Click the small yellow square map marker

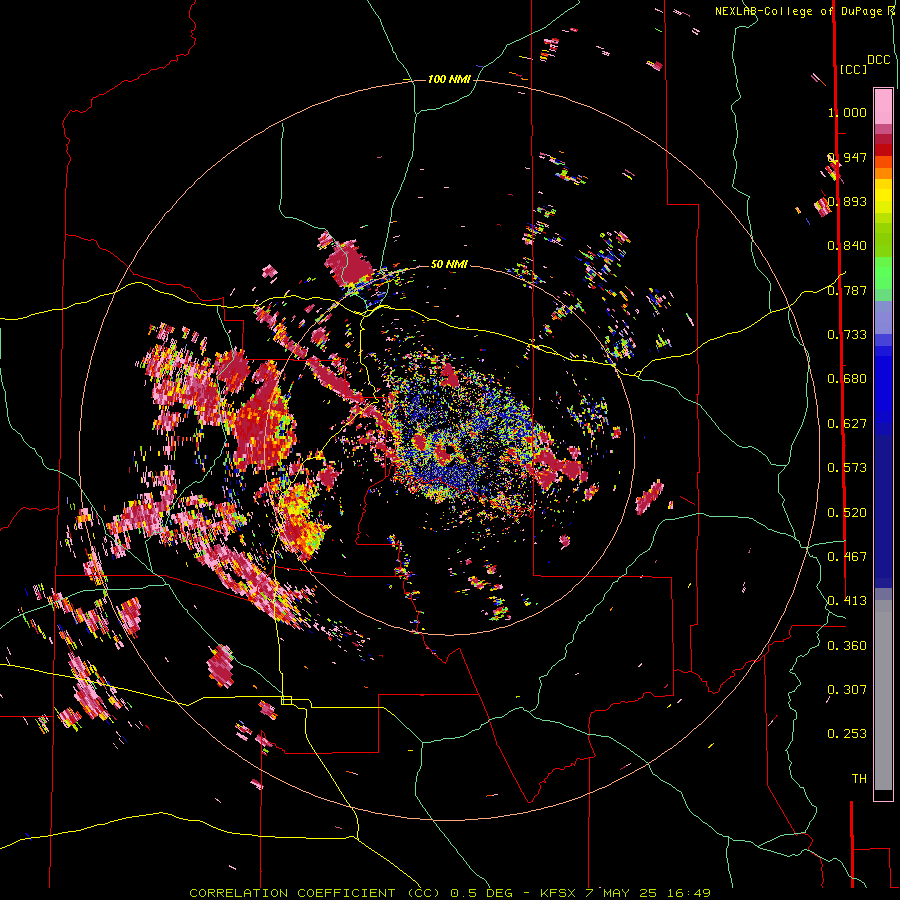pos(286,700)
